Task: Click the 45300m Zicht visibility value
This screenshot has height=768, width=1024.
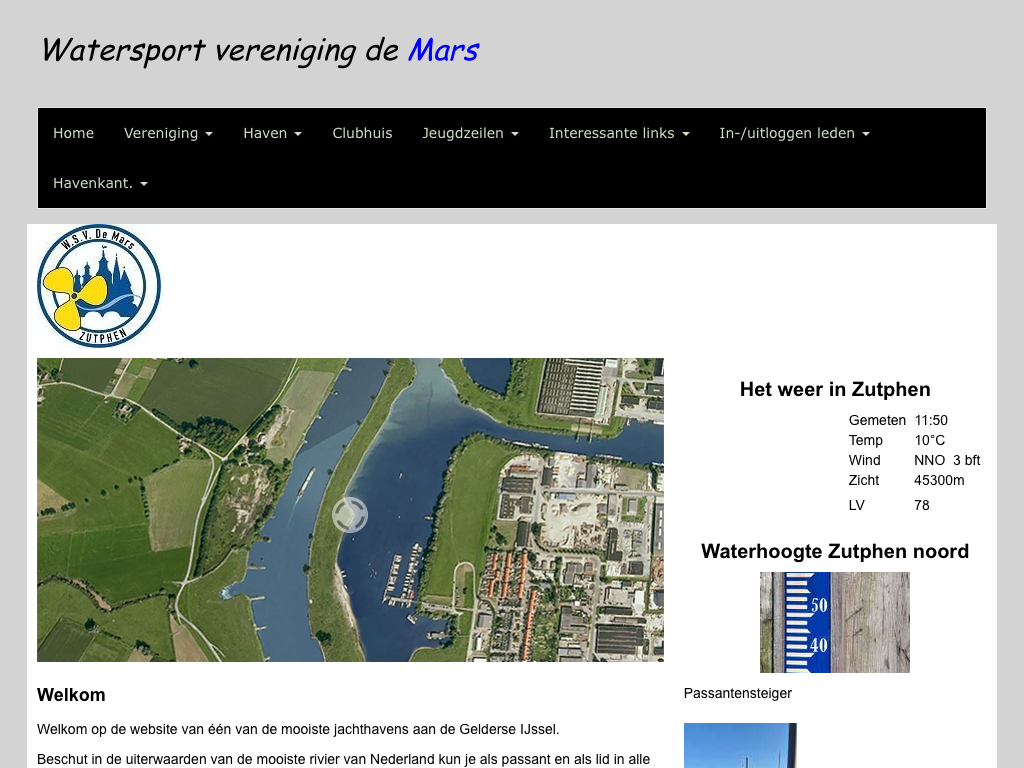Action: coord(939,480)
